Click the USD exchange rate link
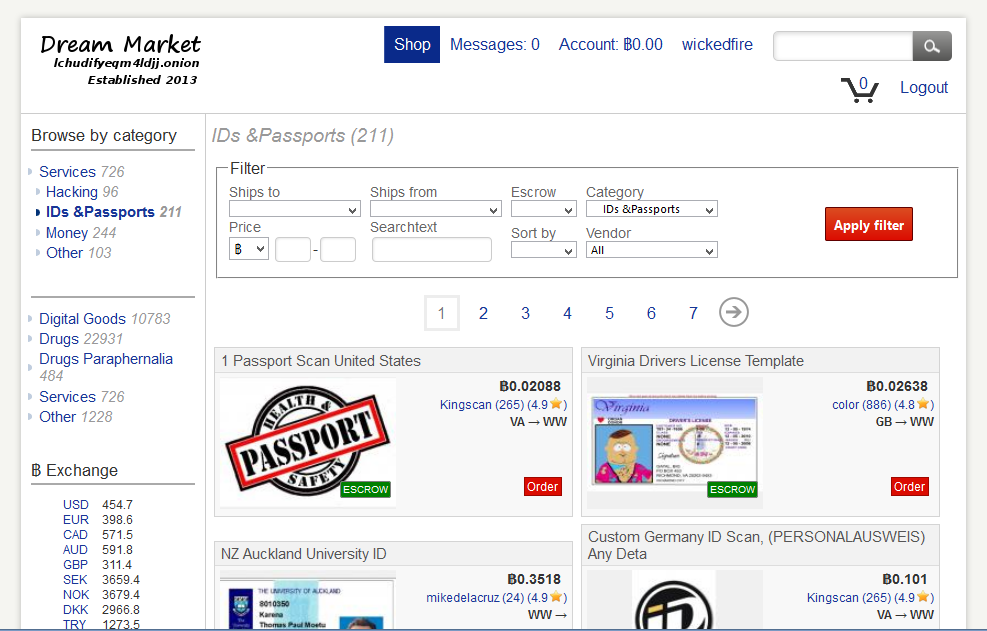987x631 pixels. coord(76,504)
